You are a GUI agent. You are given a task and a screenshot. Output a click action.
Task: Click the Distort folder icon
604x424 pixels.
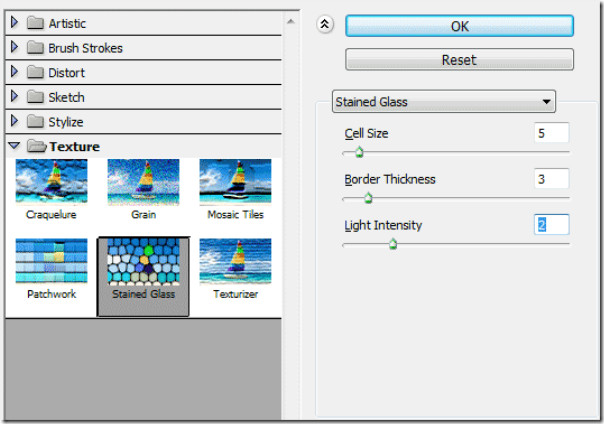point(35,72)
